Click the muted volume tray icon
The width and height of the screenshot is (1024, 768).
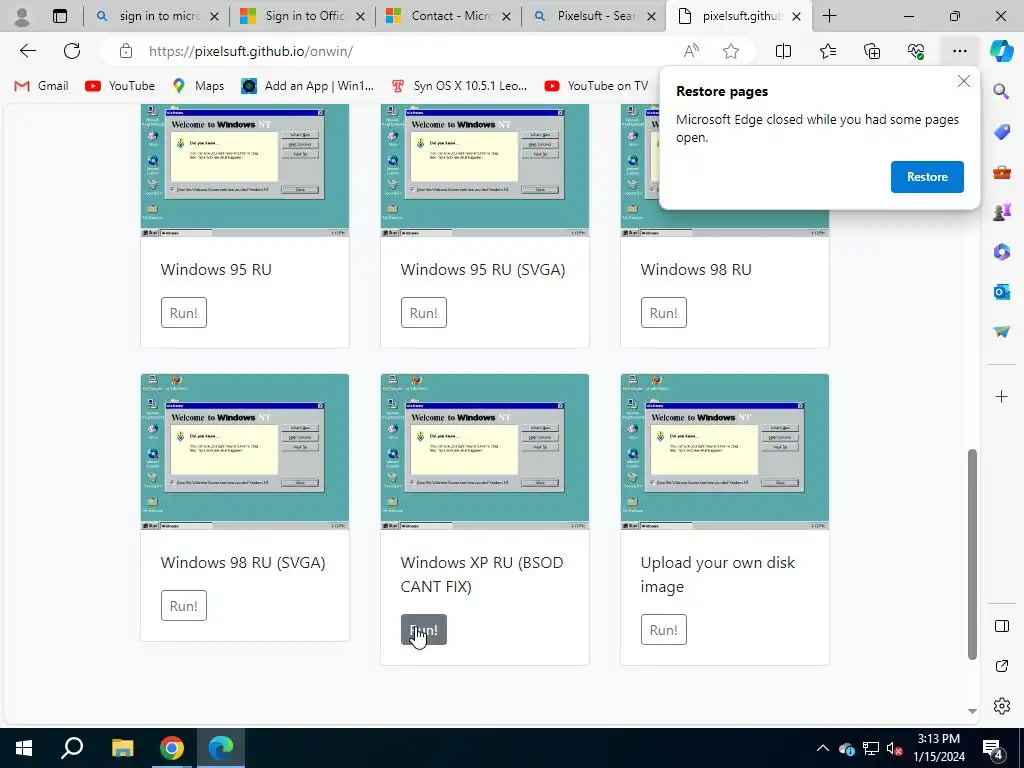click(895, 748)
